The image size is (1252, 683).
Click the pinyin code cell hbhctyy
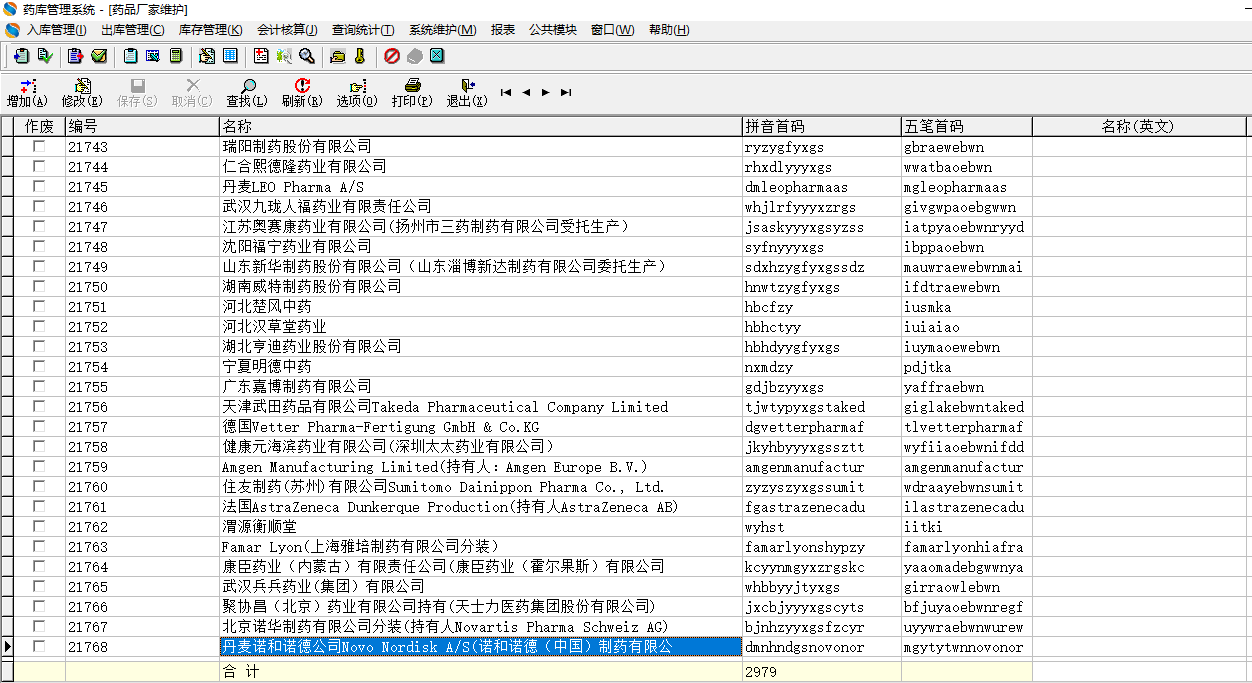click(x=821, y=327)
